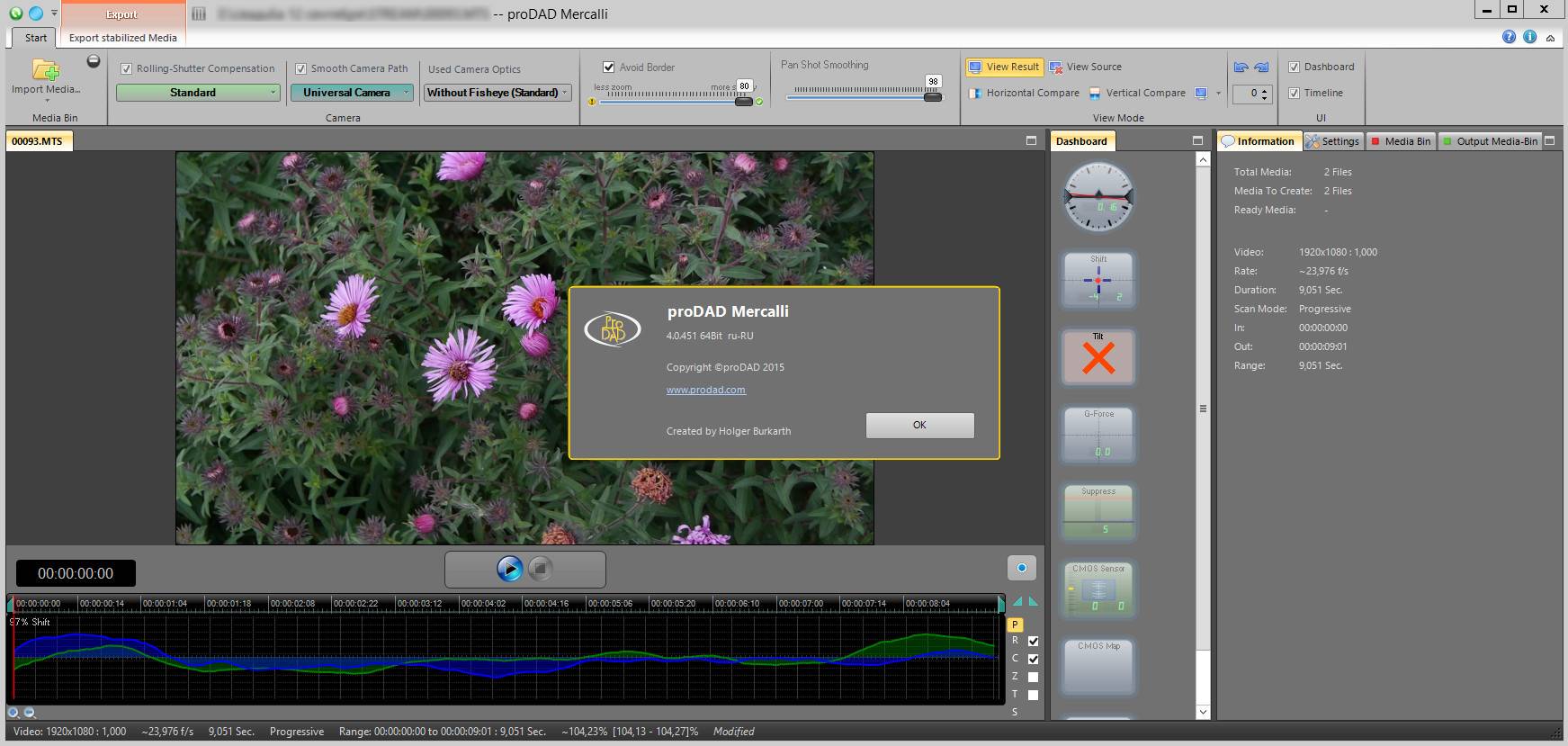This screenshot has height=746, width=1568.
Task: Select Vertical Compare view
Action: (x=1137, y=93)
